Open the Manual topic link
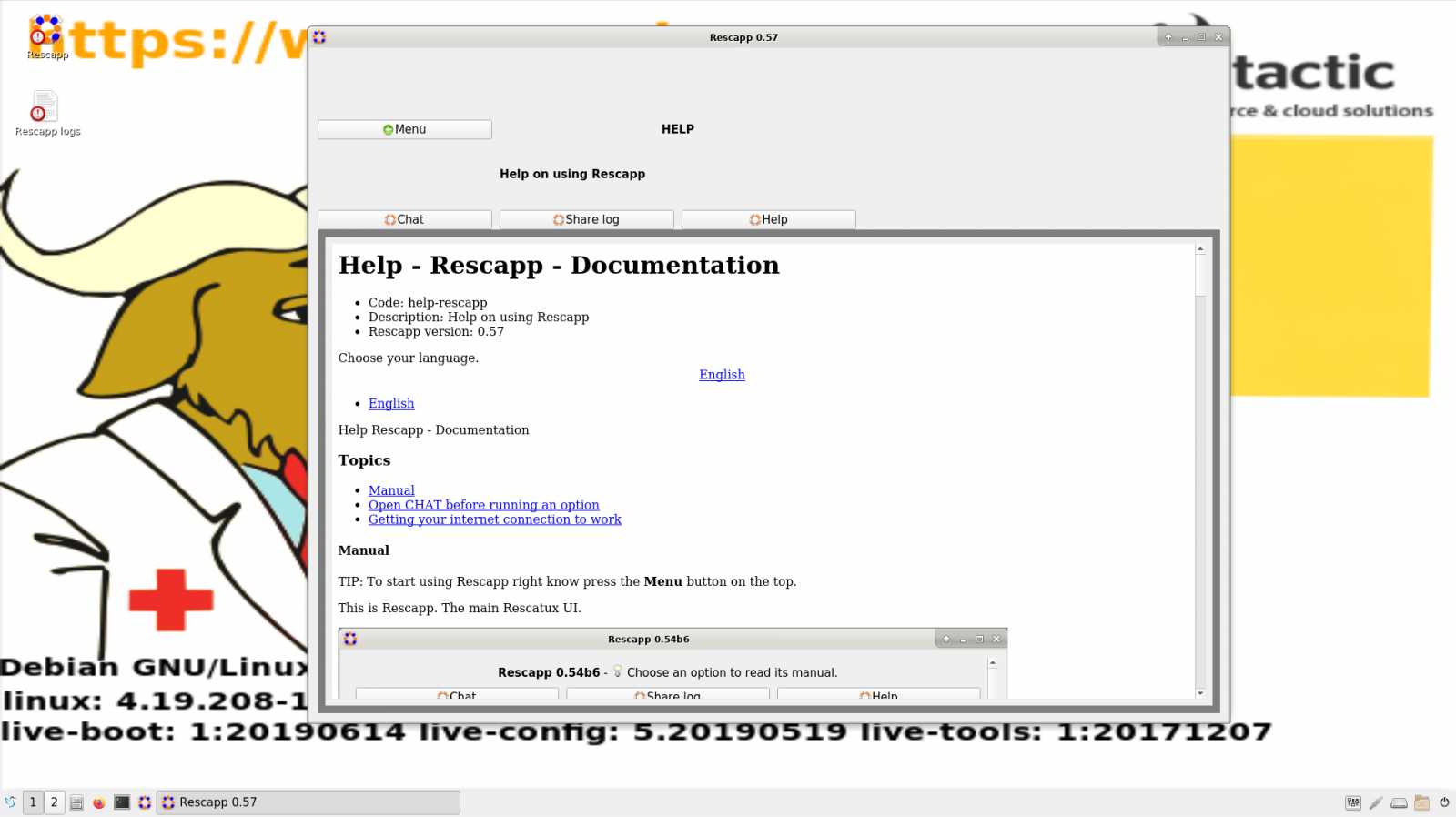The width and height of the screenshot is (1456, 817). click(391, 490)
